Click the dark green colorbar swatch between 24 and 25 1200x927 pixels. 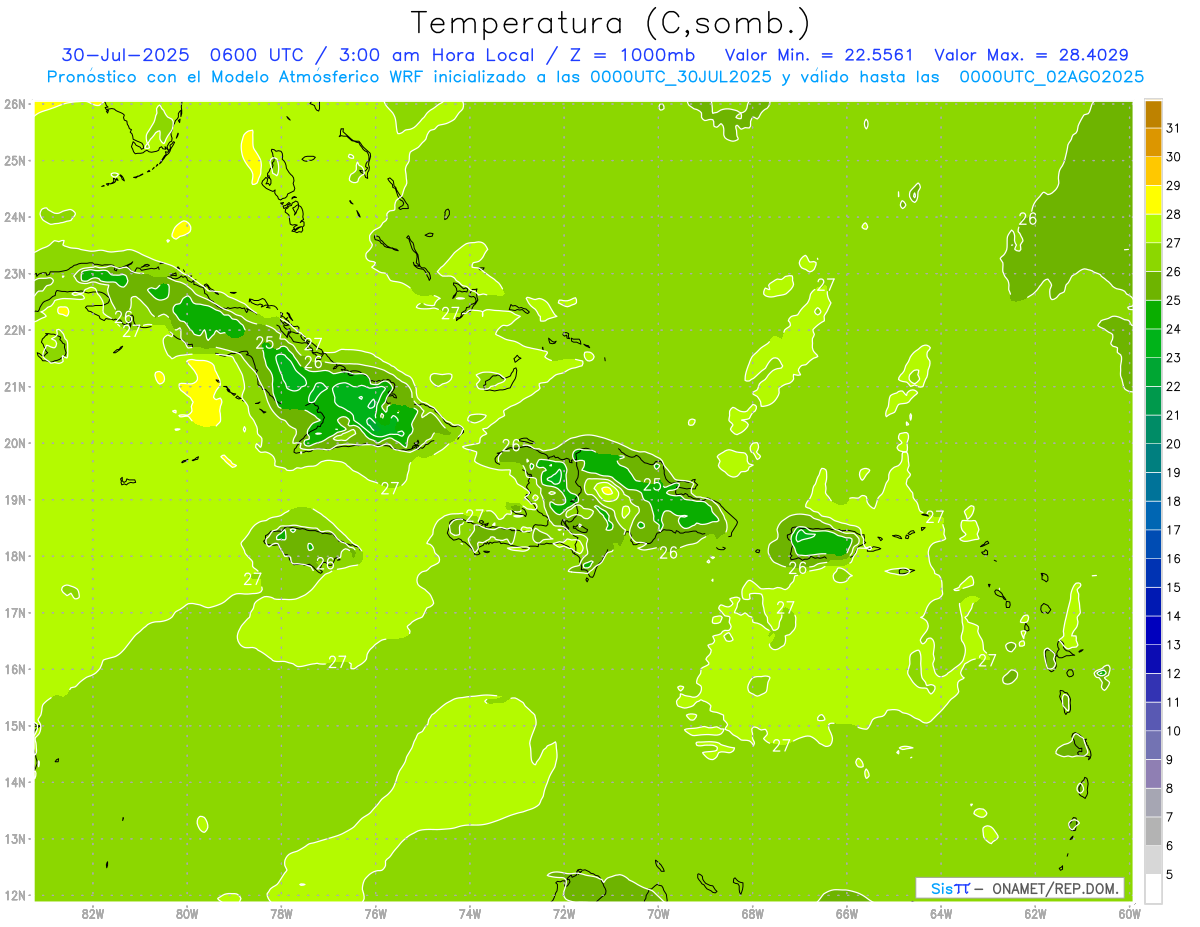pos(1153,315)
